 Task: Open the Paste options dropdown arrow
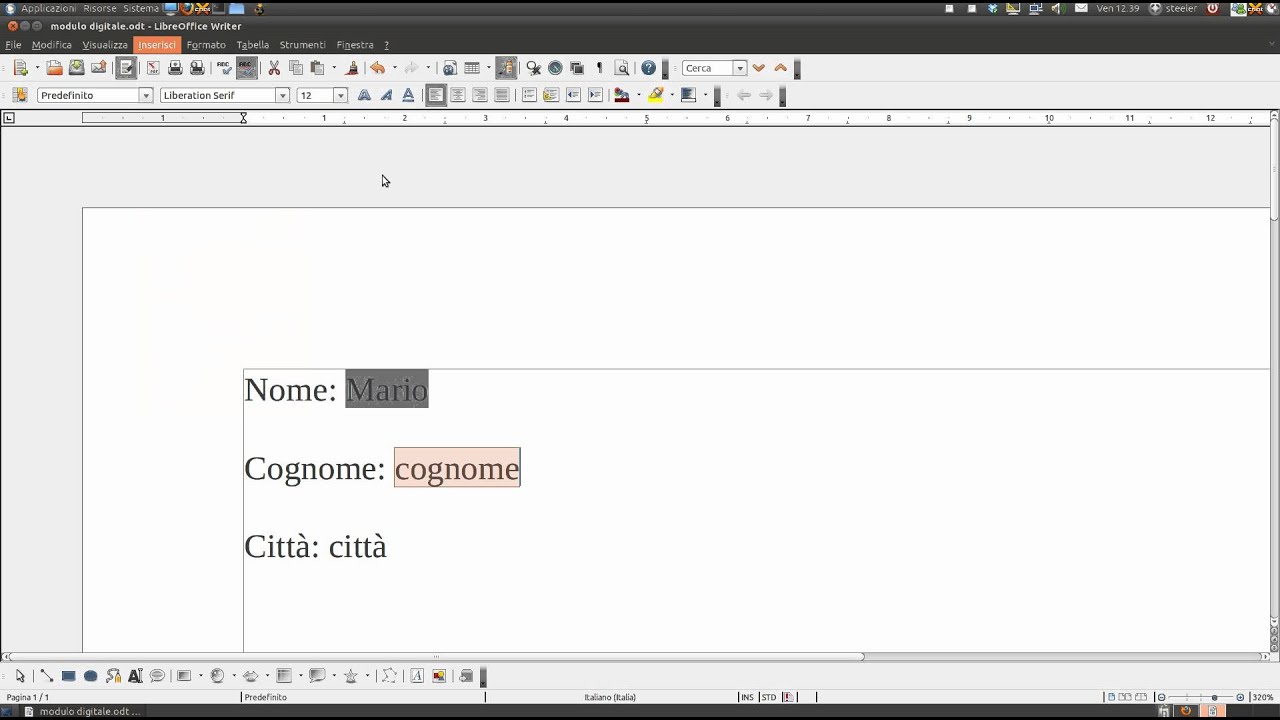(x=333, y=68)
